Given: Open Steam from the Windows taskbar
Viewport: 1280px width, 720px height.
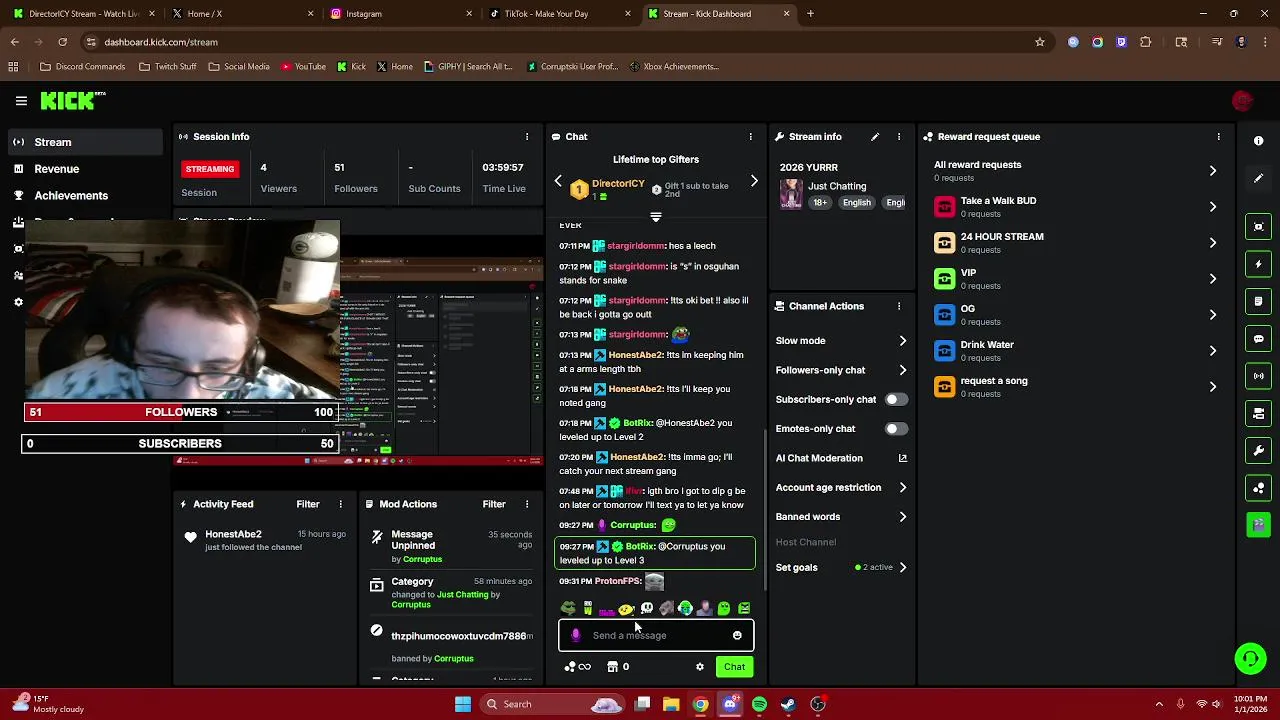Looking at the screenshot, I should [788, 704].
